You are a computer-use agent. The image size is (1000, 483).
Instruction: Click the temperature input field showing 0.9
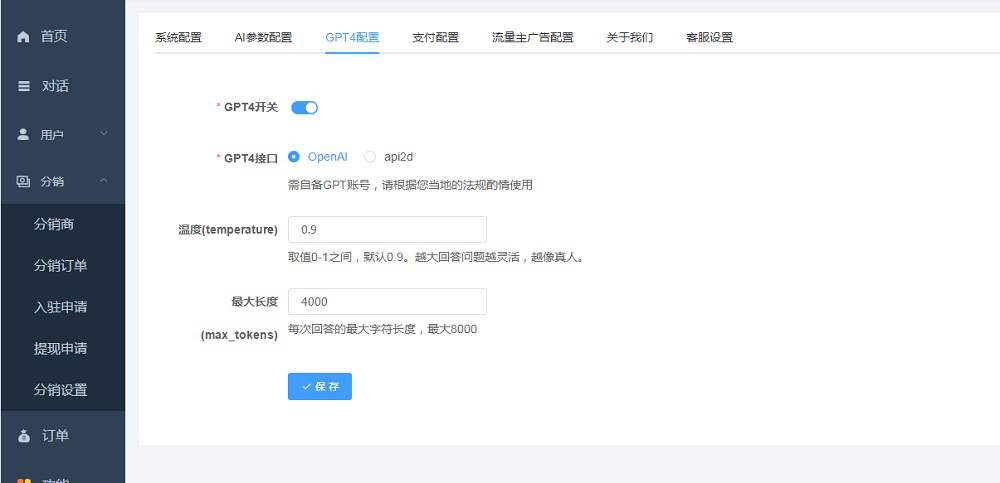387,230
